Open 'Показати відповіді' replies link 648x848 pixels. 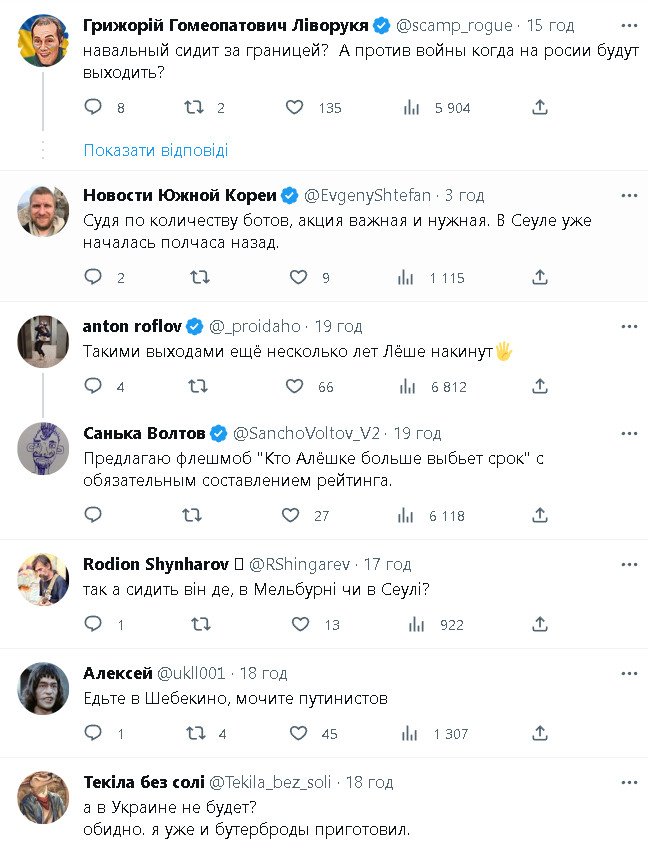[156, 150]
